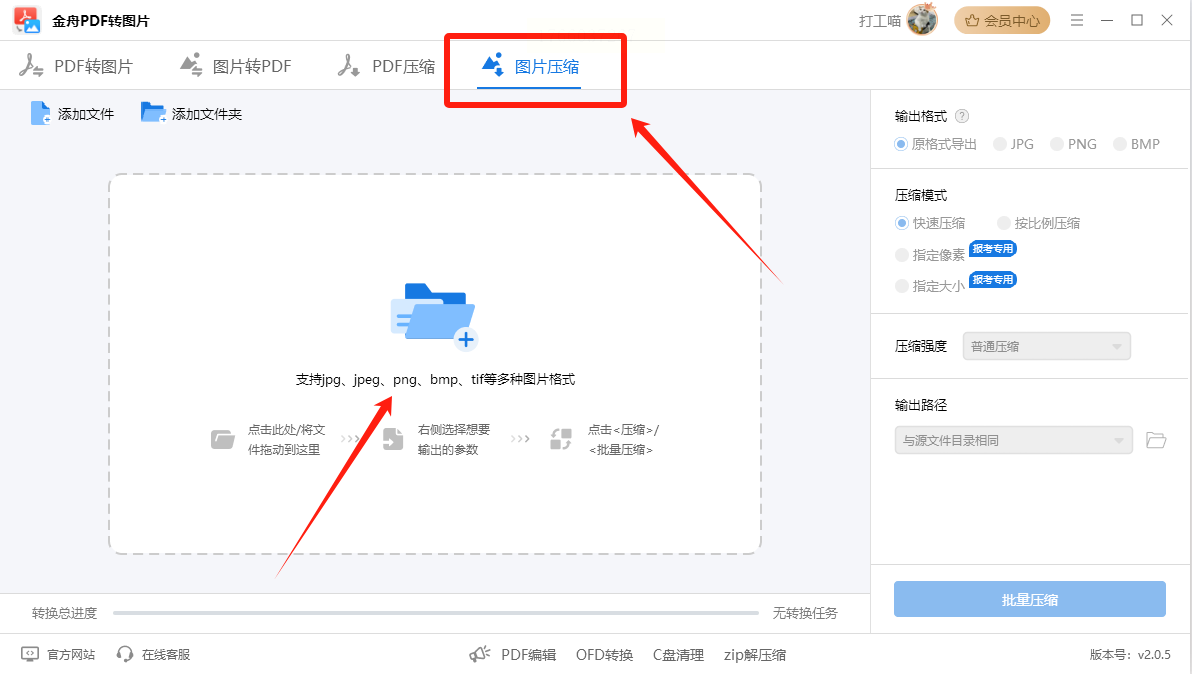This screenshot has width=1192, height=674.
Task: Open the 输出路径 dropdown 与源文件目录相同
Action: pyautogui.click(x=1013, y=441)
